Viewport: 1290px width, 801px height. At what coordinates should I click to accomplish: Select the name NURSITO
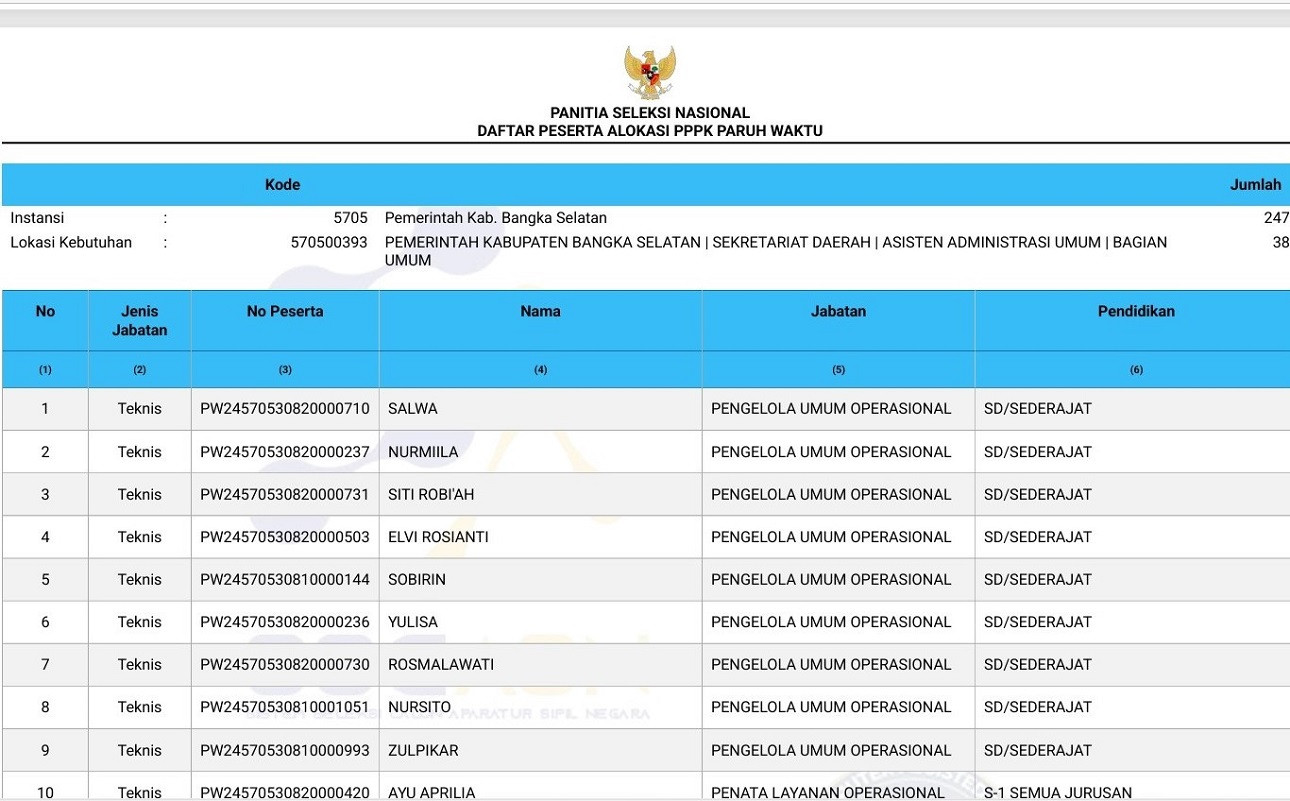click(x=419, y=707)
